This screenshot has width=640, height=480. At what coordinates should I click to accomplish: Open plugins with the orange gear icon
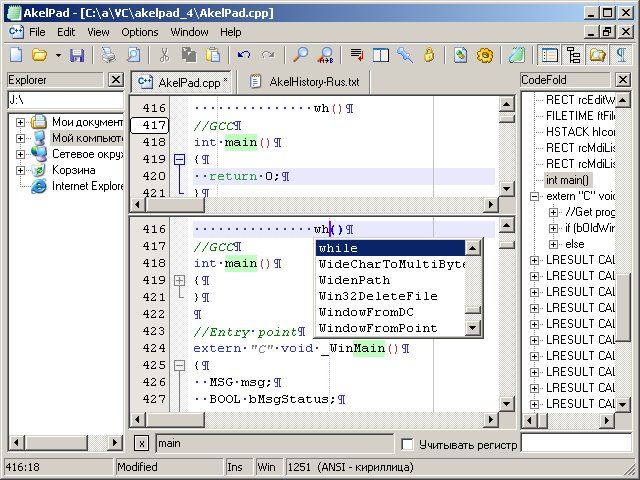coord(484,55)
